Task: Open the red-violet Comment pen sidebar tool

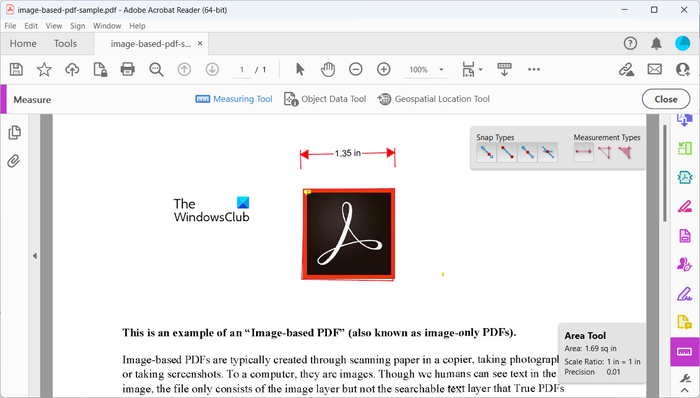Action: coord(684,207)
